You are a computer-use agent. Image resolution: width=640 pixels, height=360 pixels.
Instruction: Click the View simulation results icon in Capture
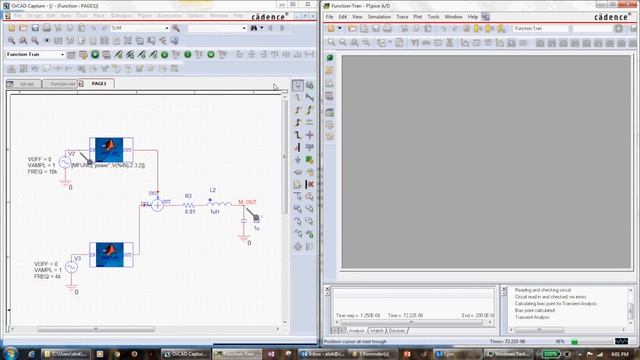(107, 54)
